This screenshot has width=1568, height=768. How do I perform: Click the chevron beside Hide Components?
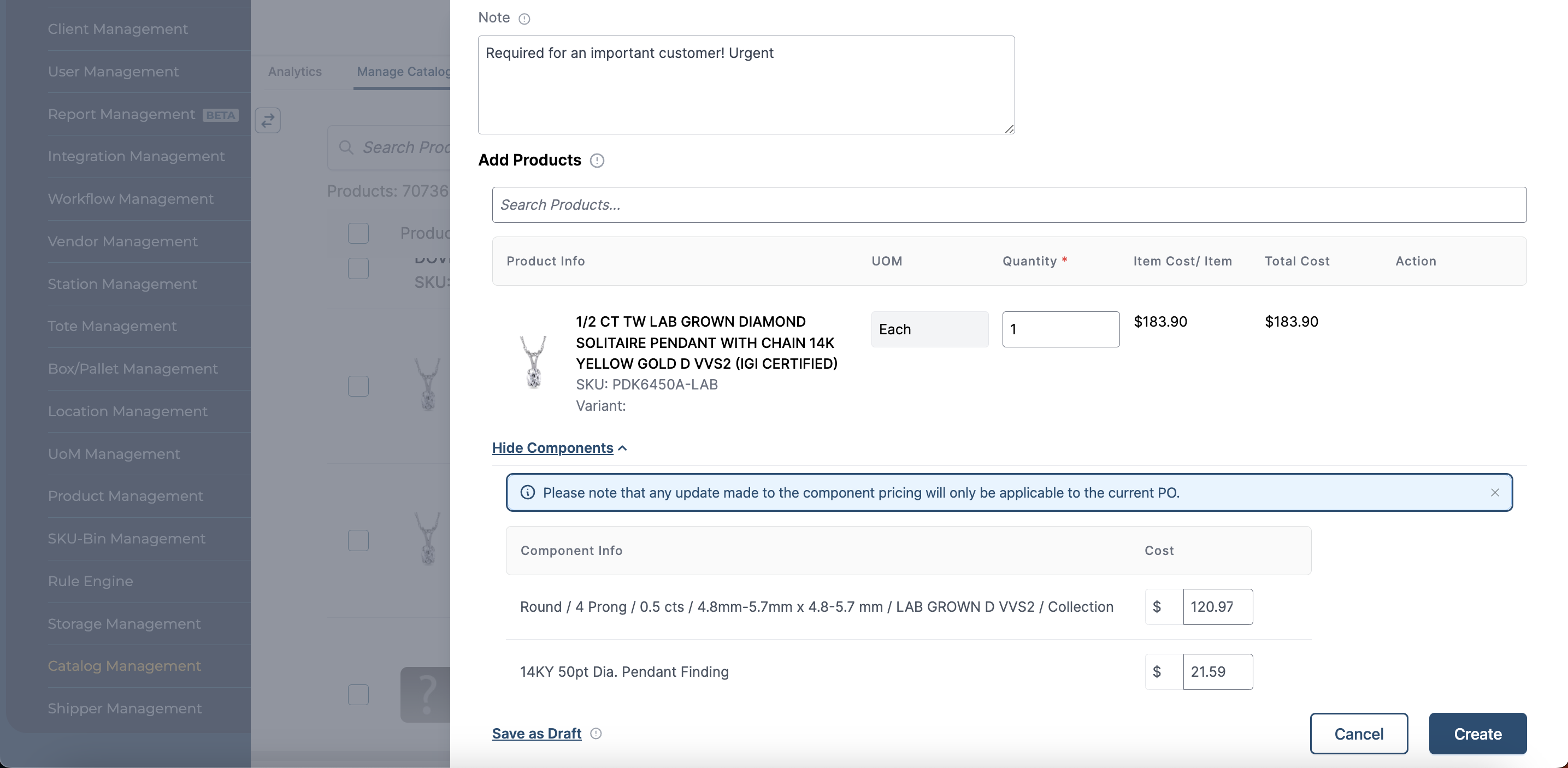point(622,448)
